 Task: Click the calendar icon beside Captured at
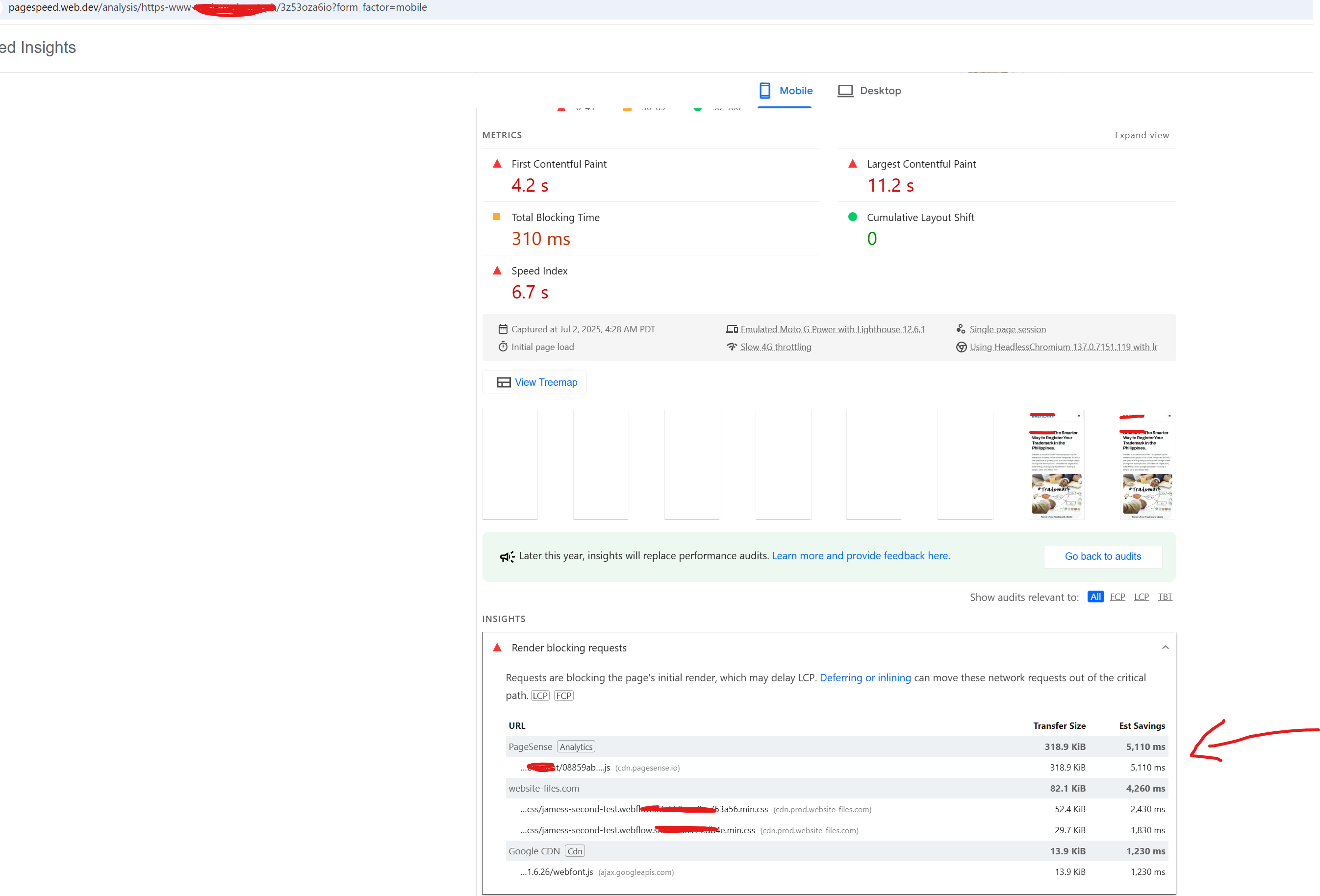click(503, 329)
